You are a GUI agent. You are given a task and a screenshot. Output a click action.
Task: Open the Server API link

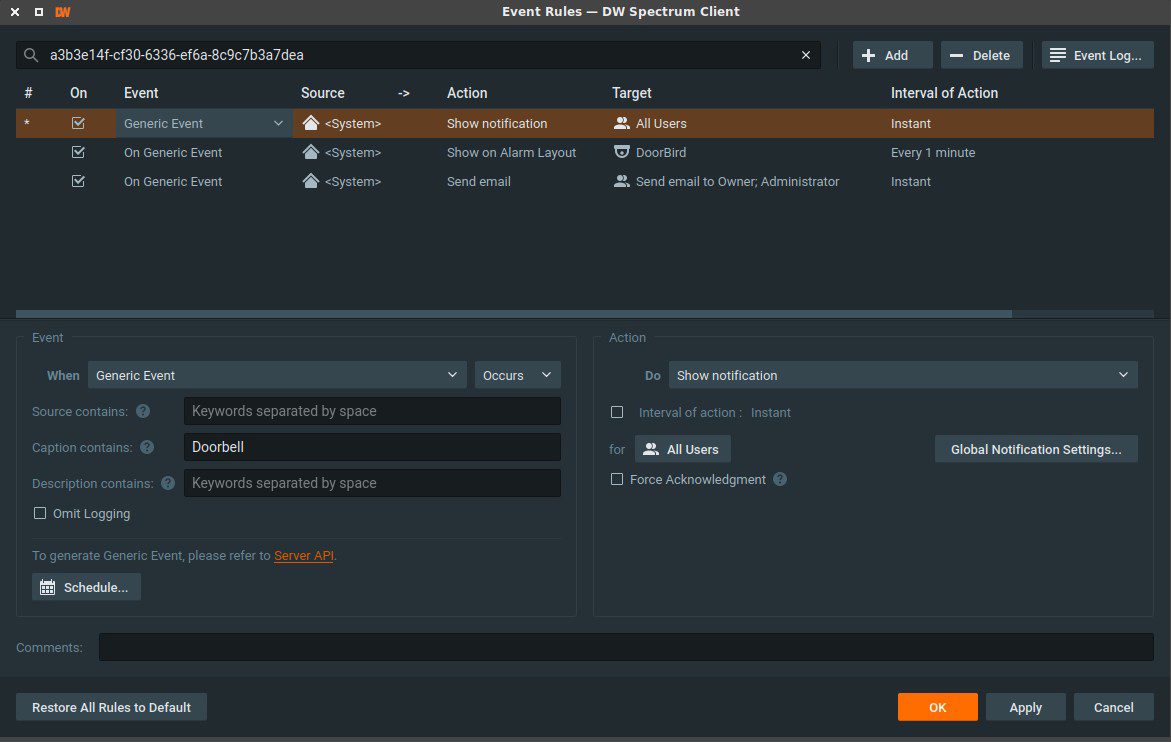click(304, 555)
